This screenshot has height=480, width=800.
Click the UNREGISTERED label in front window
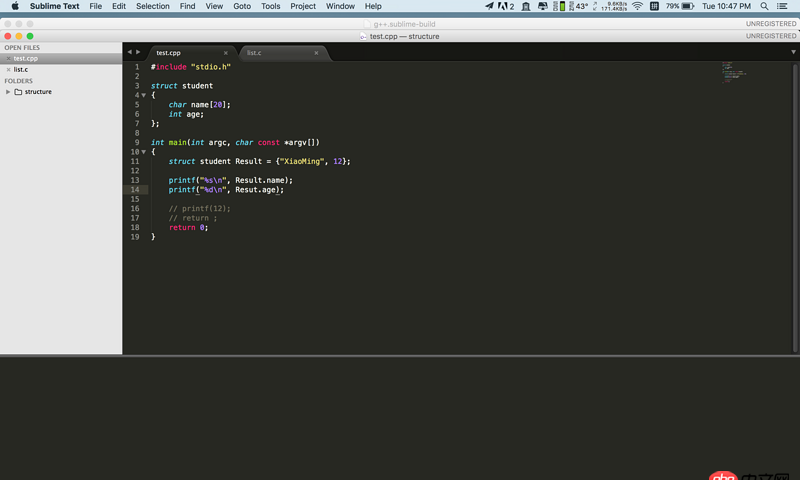[771, 36]
